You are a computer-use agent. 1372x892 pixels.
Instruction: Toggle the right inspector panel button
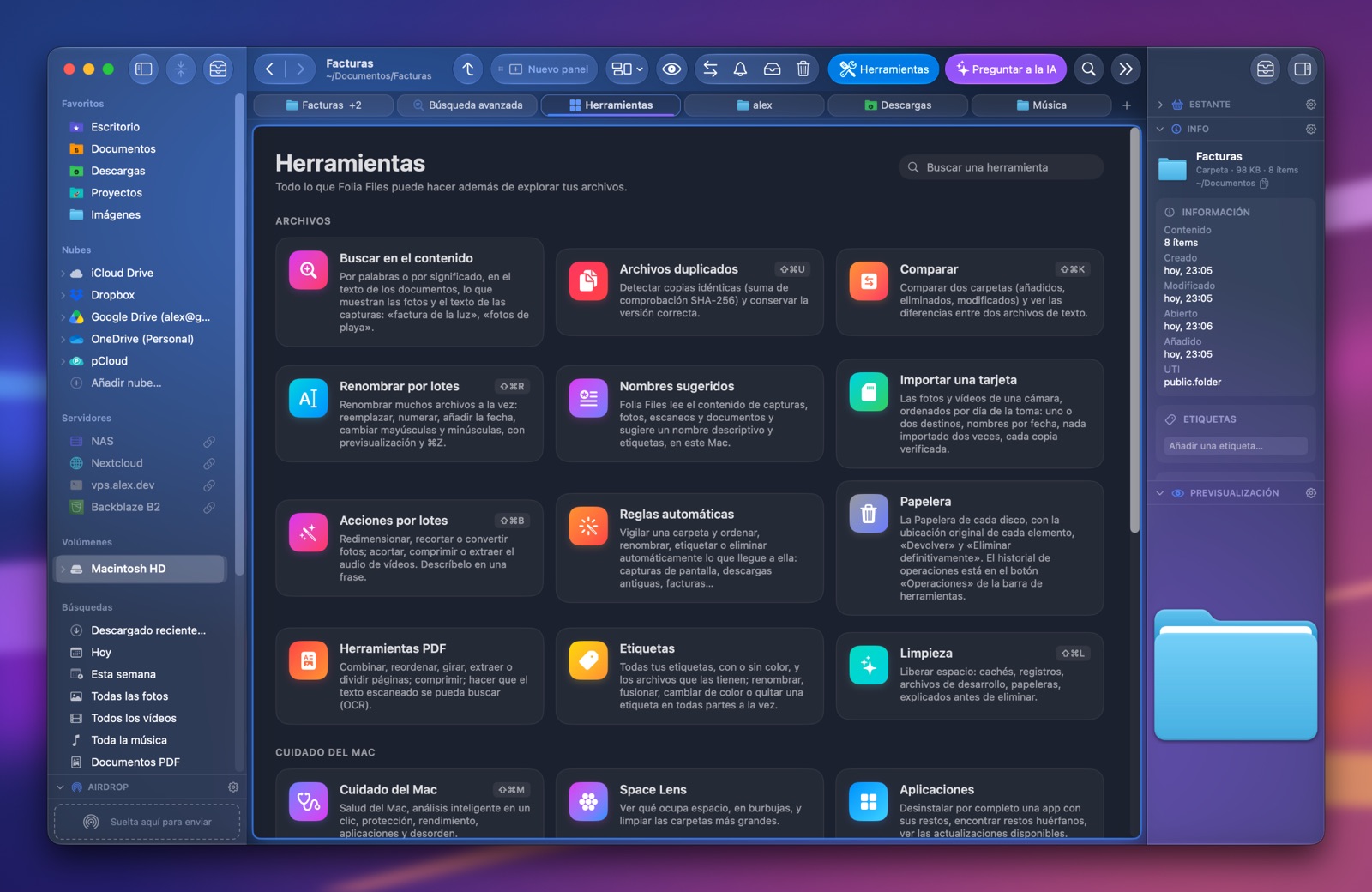[1303, 69]
